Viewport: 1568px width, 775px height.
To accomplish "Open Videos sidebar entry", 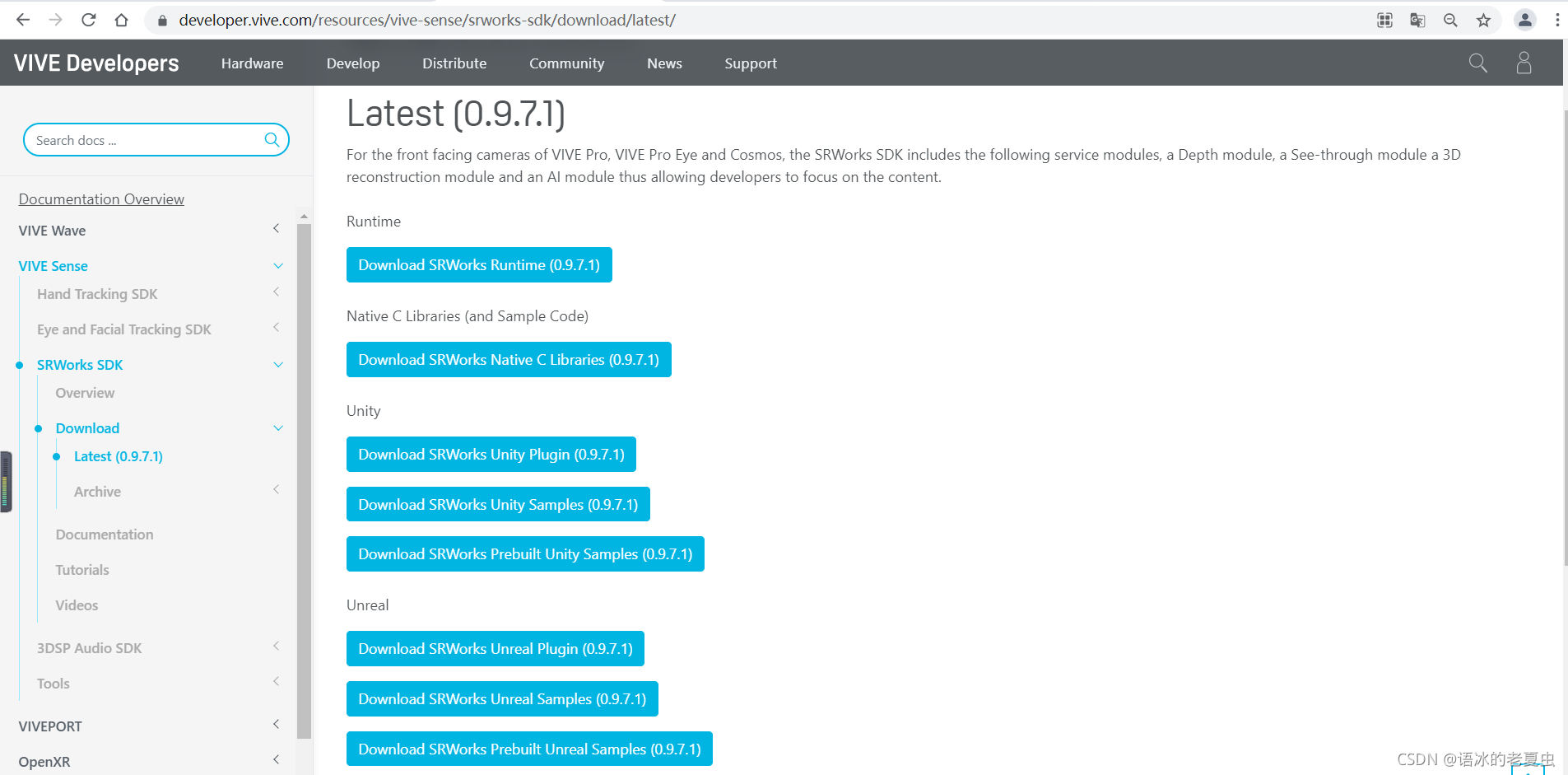I will coord(77,605).
